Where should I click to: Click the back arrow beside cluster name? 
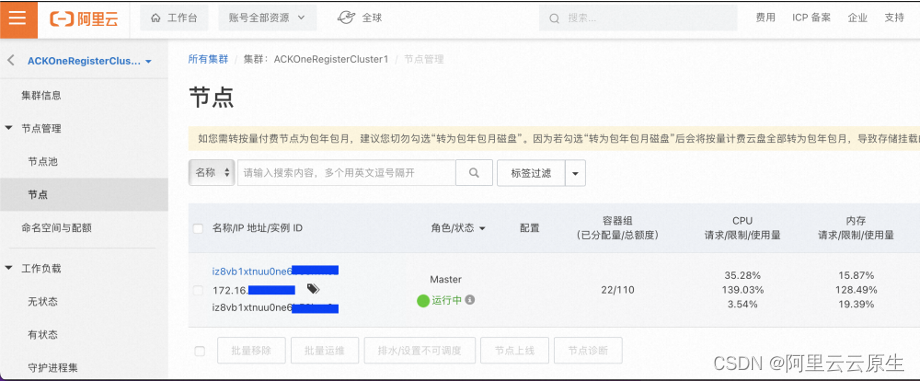pos(11,60)
